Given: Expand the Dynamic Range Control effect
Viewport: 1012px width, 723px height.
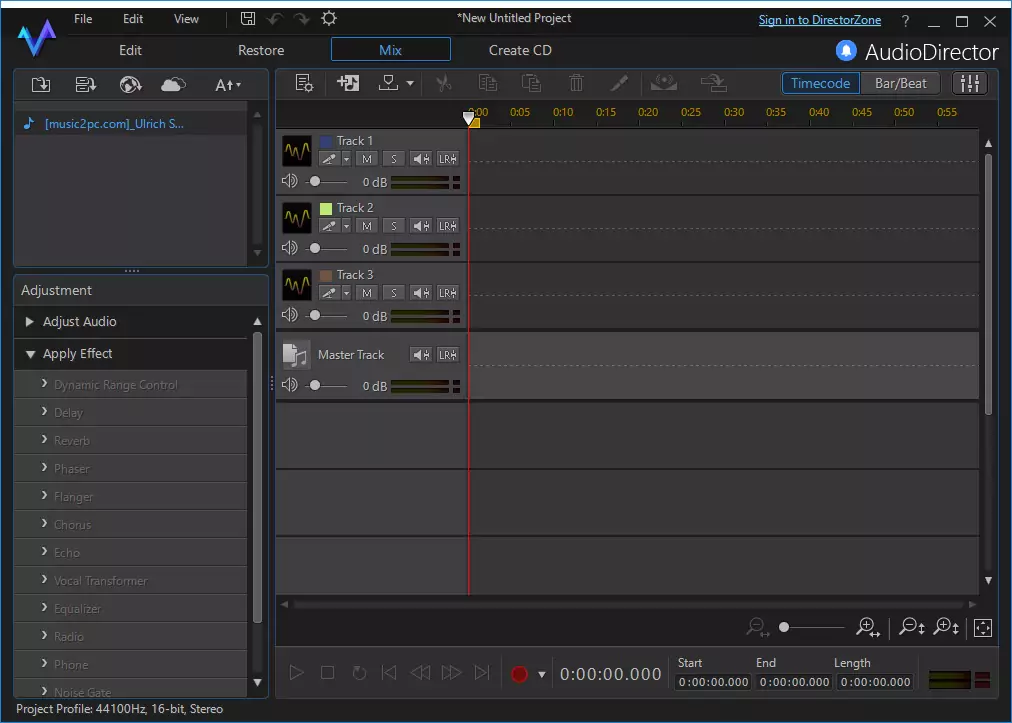Looking at the screenshot, I should [45, 384].
